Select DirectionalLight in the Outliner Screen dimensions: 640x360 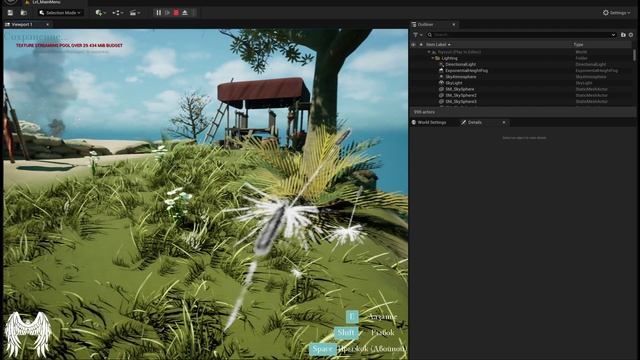[x=460, y=64]
